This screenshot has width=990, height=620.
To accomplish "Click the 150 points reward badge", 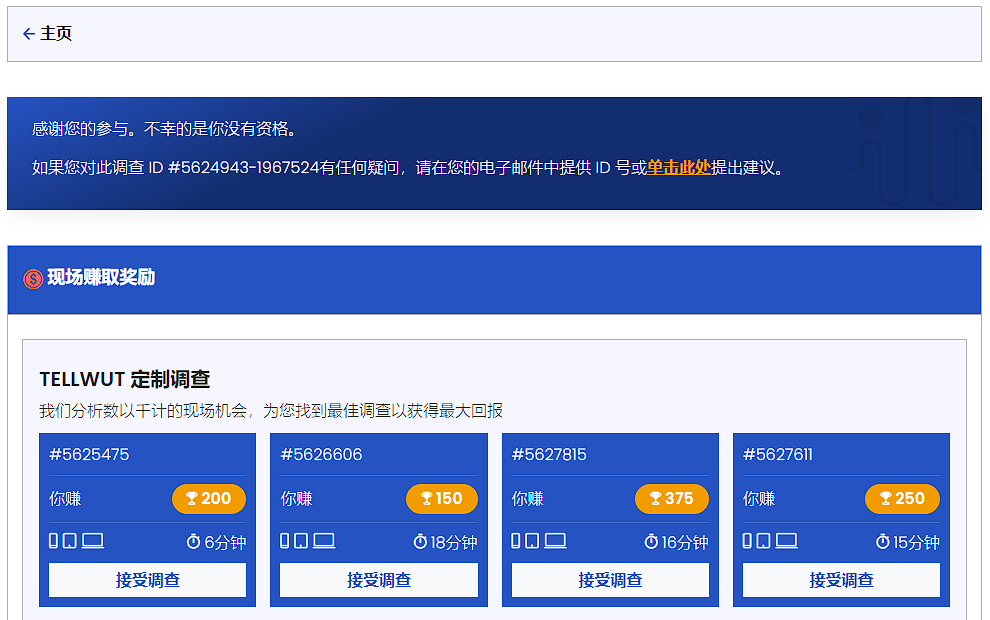I will tap(441, 499).
